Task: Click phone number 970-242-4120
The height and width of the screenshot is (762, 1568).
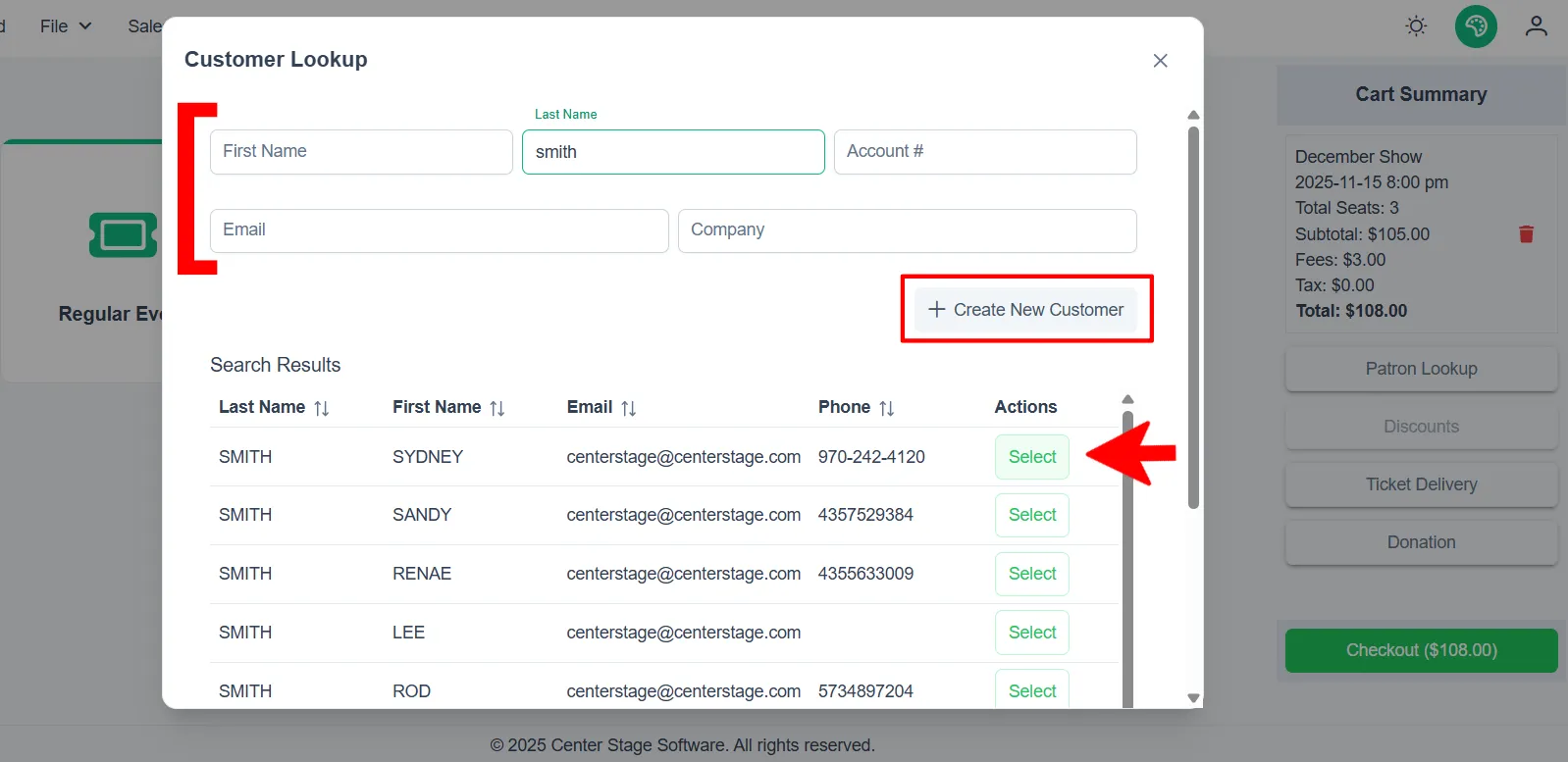Action: coord(871,457)
